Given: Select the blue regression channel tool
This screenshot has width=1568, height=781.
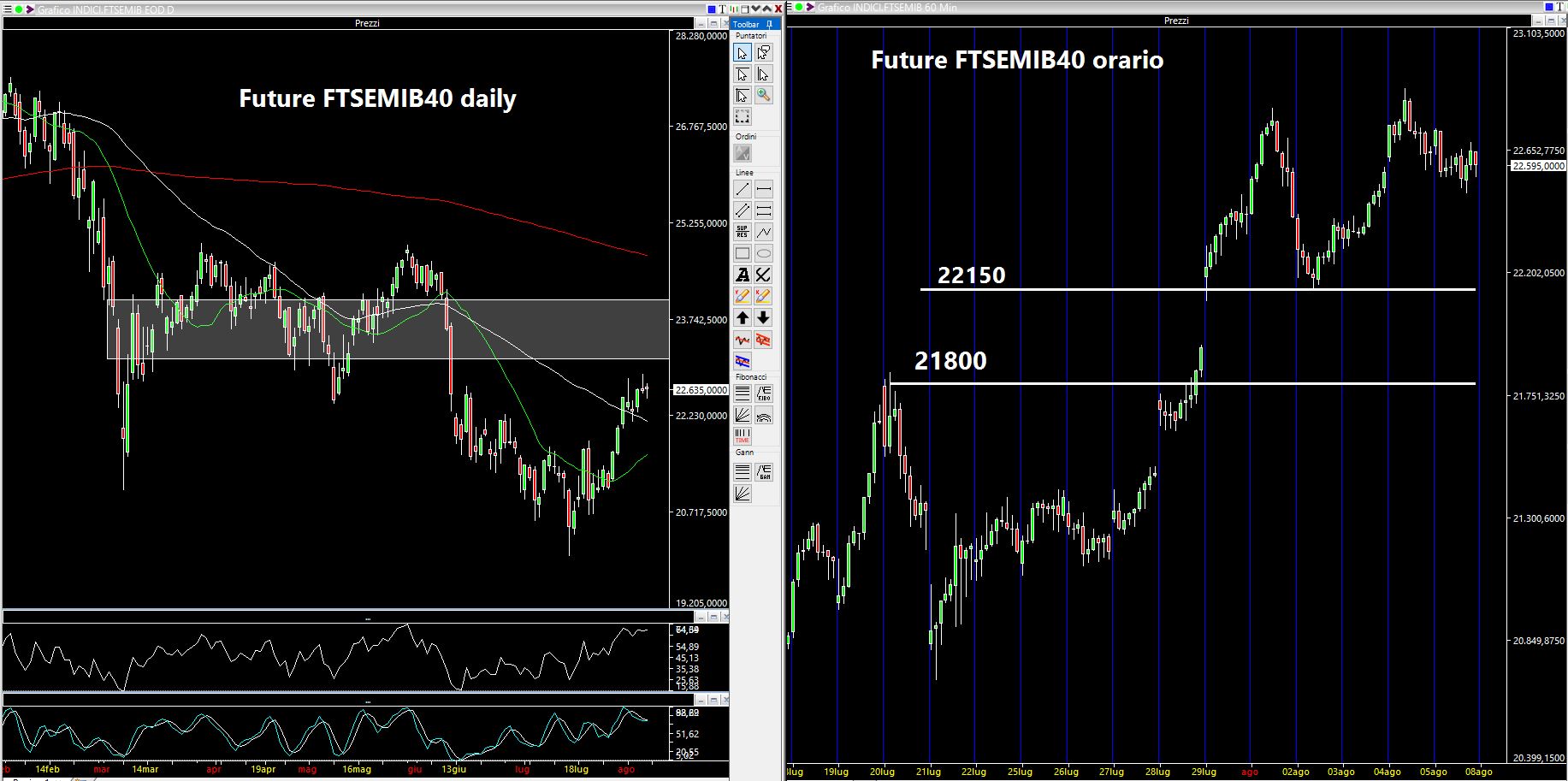Looking at the screenshot, I should 743,361.
